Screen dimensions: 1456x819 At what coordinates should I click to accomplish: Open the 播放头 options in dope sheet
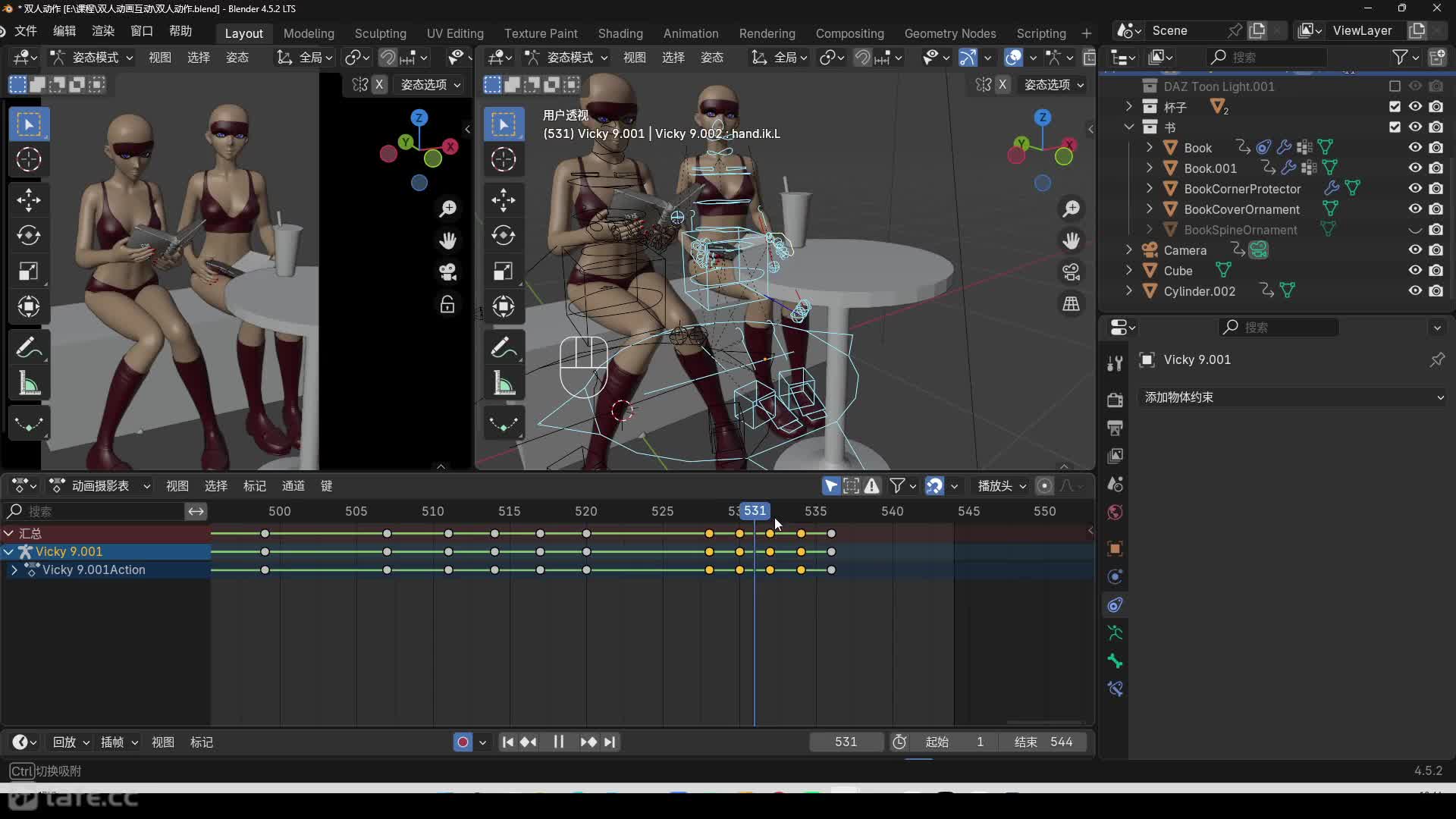click(1001, 485)
